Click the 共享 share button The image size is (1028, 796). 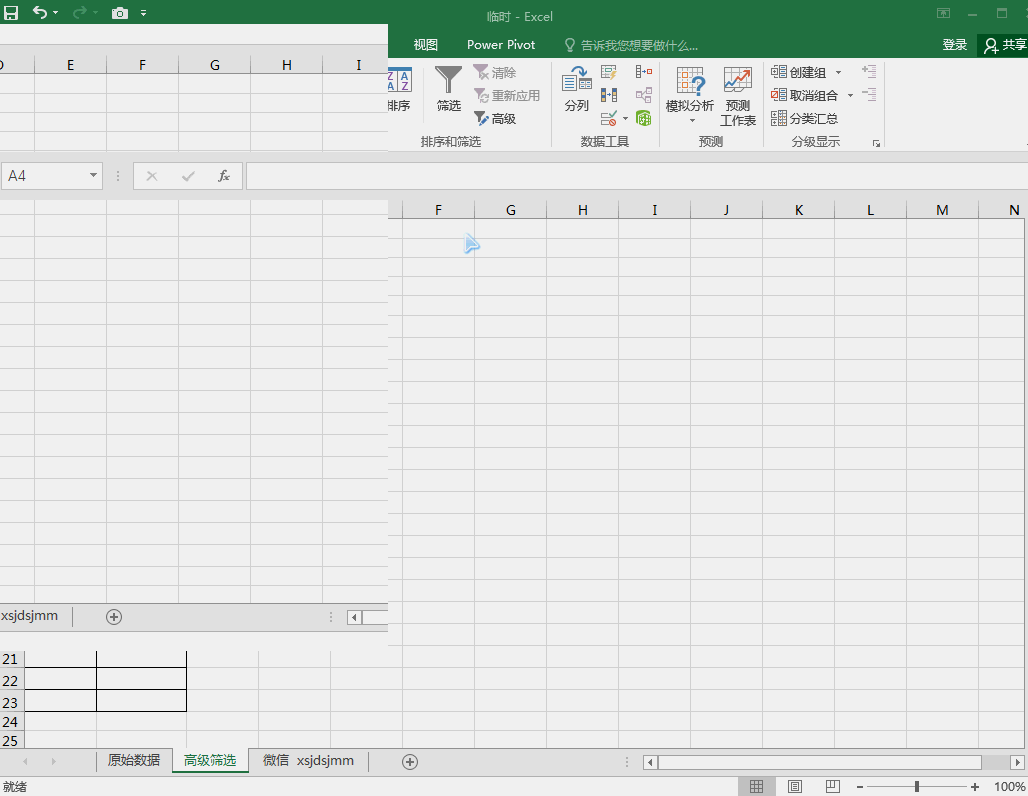[1004, 45]
